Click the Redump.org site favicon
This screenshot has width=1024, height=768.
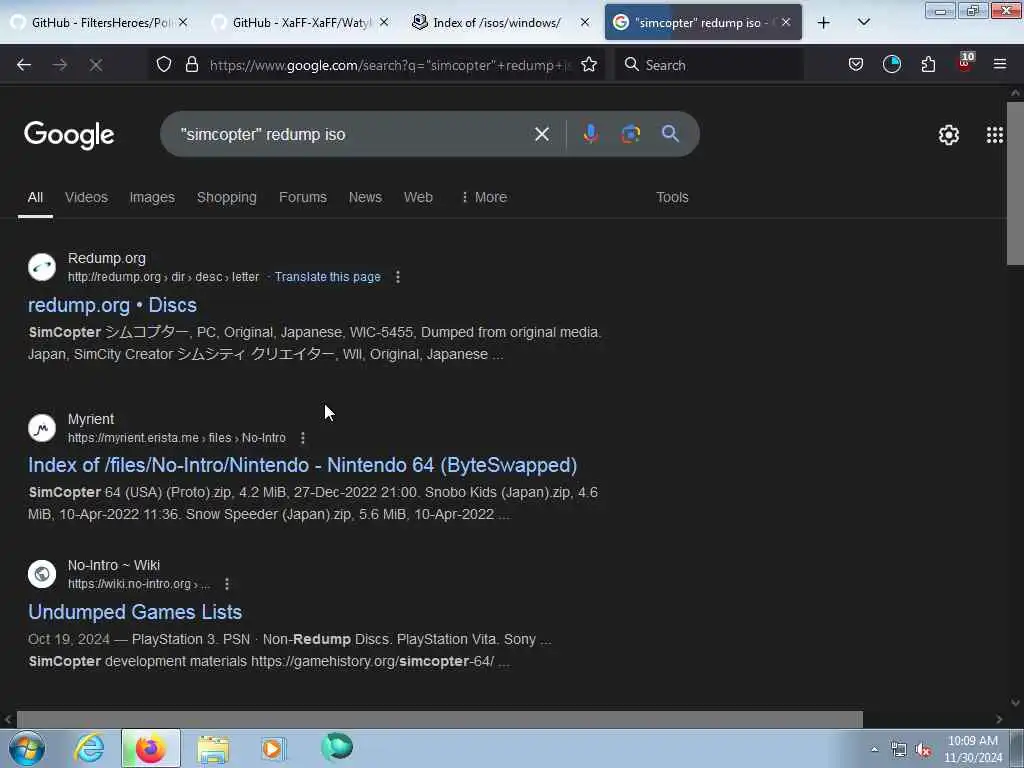click(42, 267)
